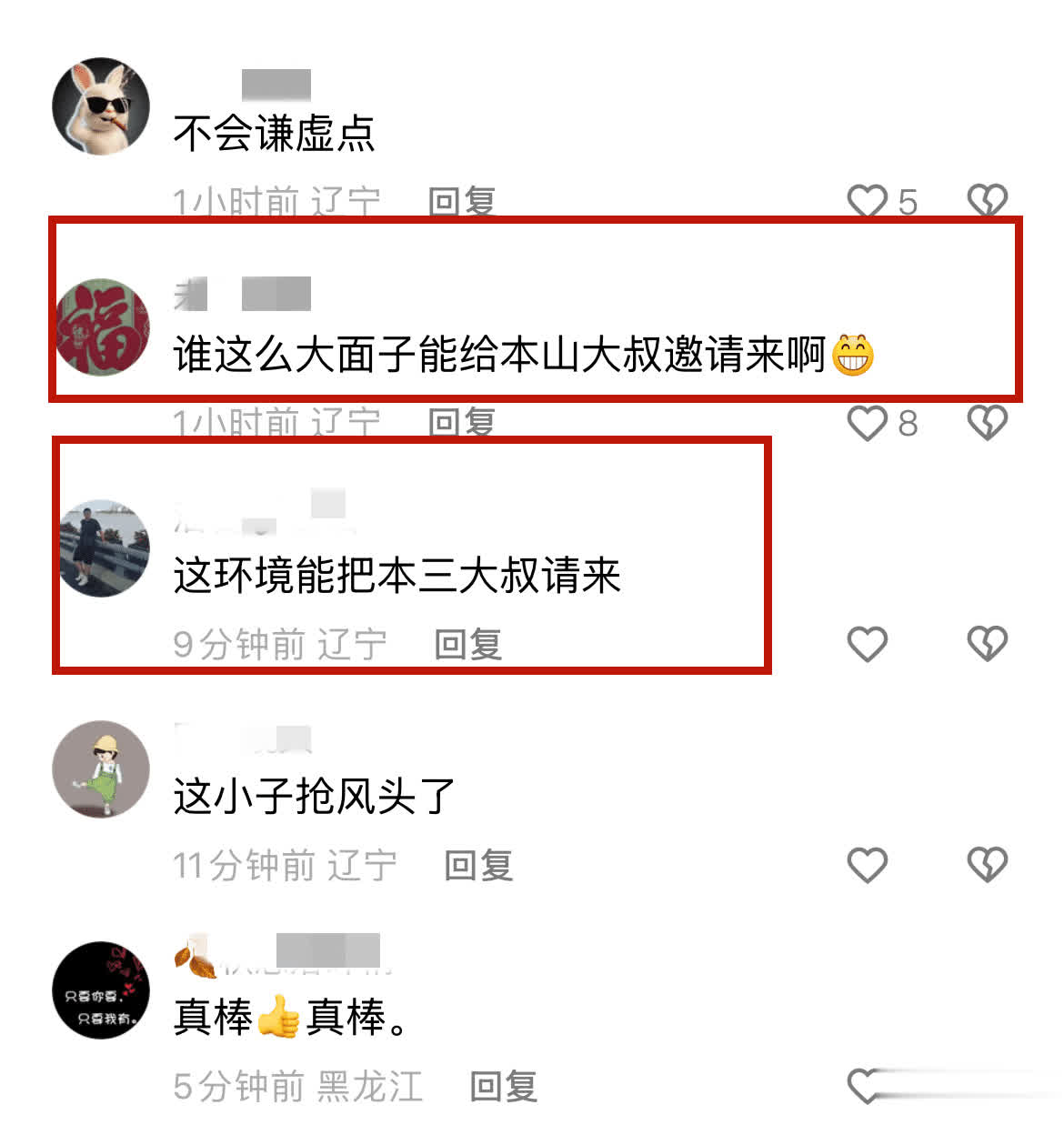Open the rabbit with sunglasses avatar profile

click(101, 106)
